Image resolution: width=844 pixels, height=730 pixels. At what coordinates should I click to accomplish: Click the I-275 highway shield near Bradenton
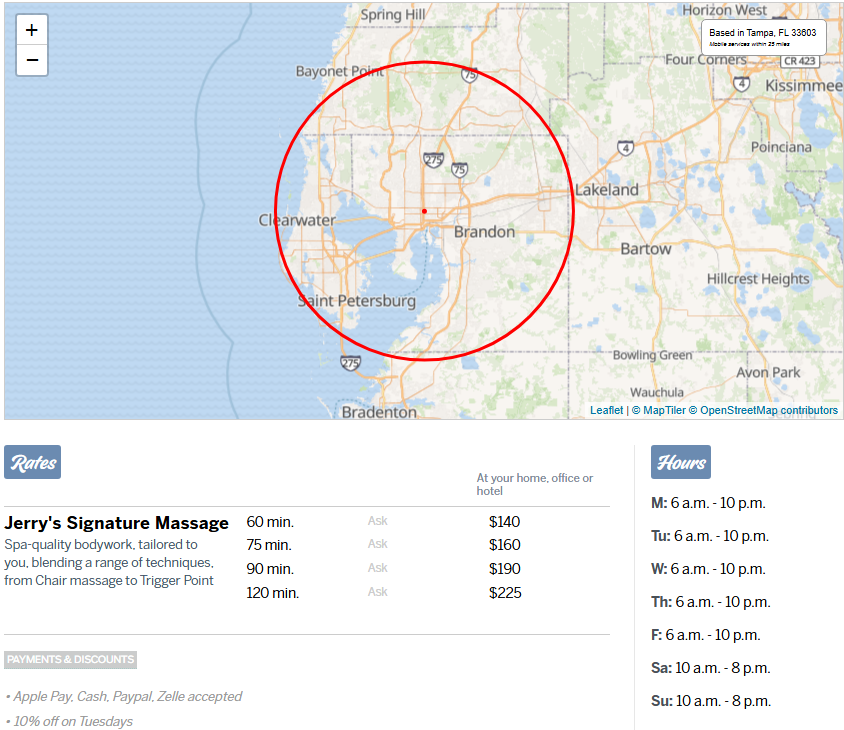click(350, 363)
